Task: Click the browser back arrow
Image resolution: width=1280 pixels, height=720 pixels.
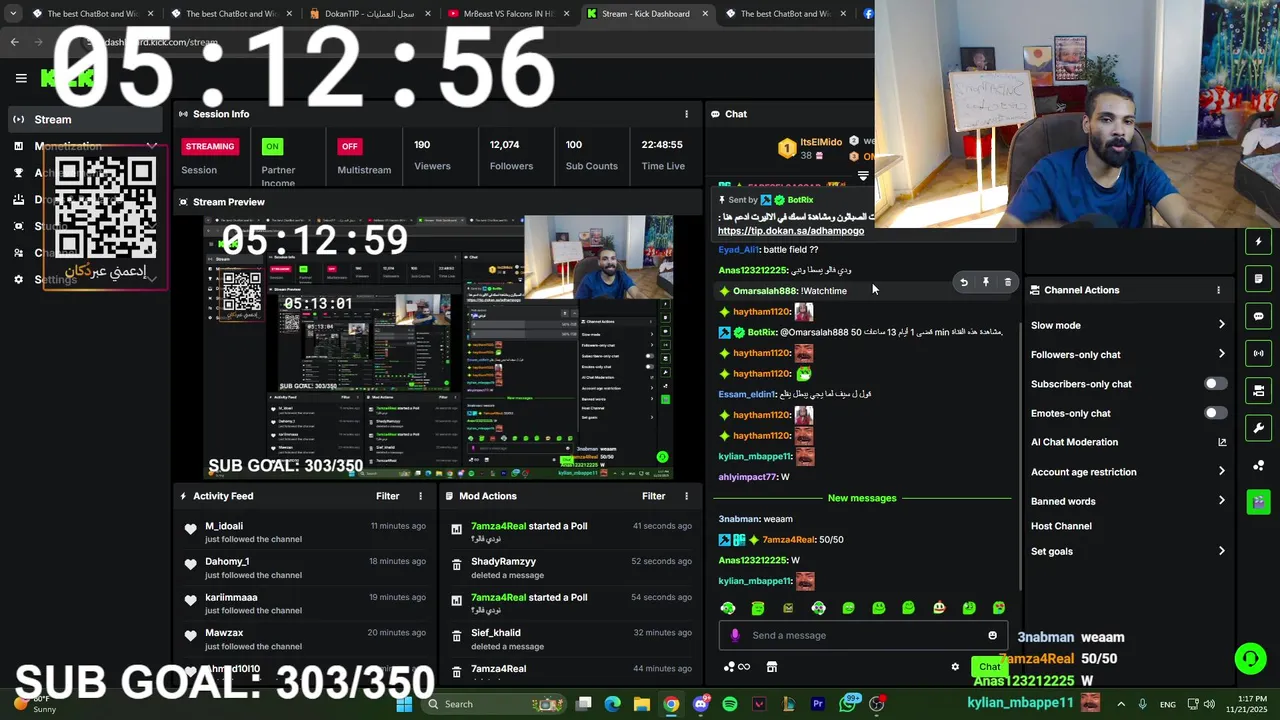Action: click(x=14, y=42)
